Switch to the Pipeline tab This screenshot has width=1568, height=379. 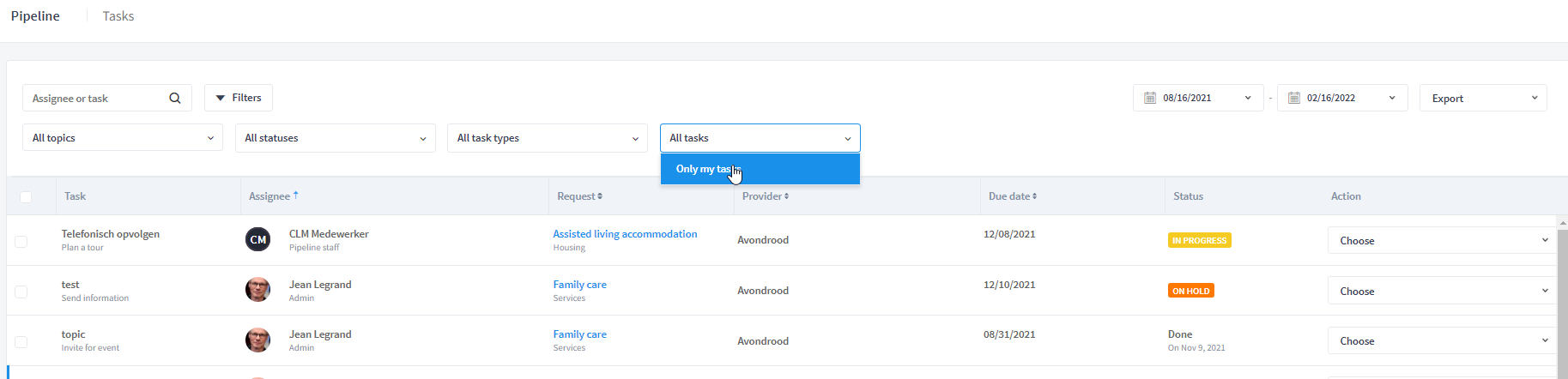click(35, 16)
